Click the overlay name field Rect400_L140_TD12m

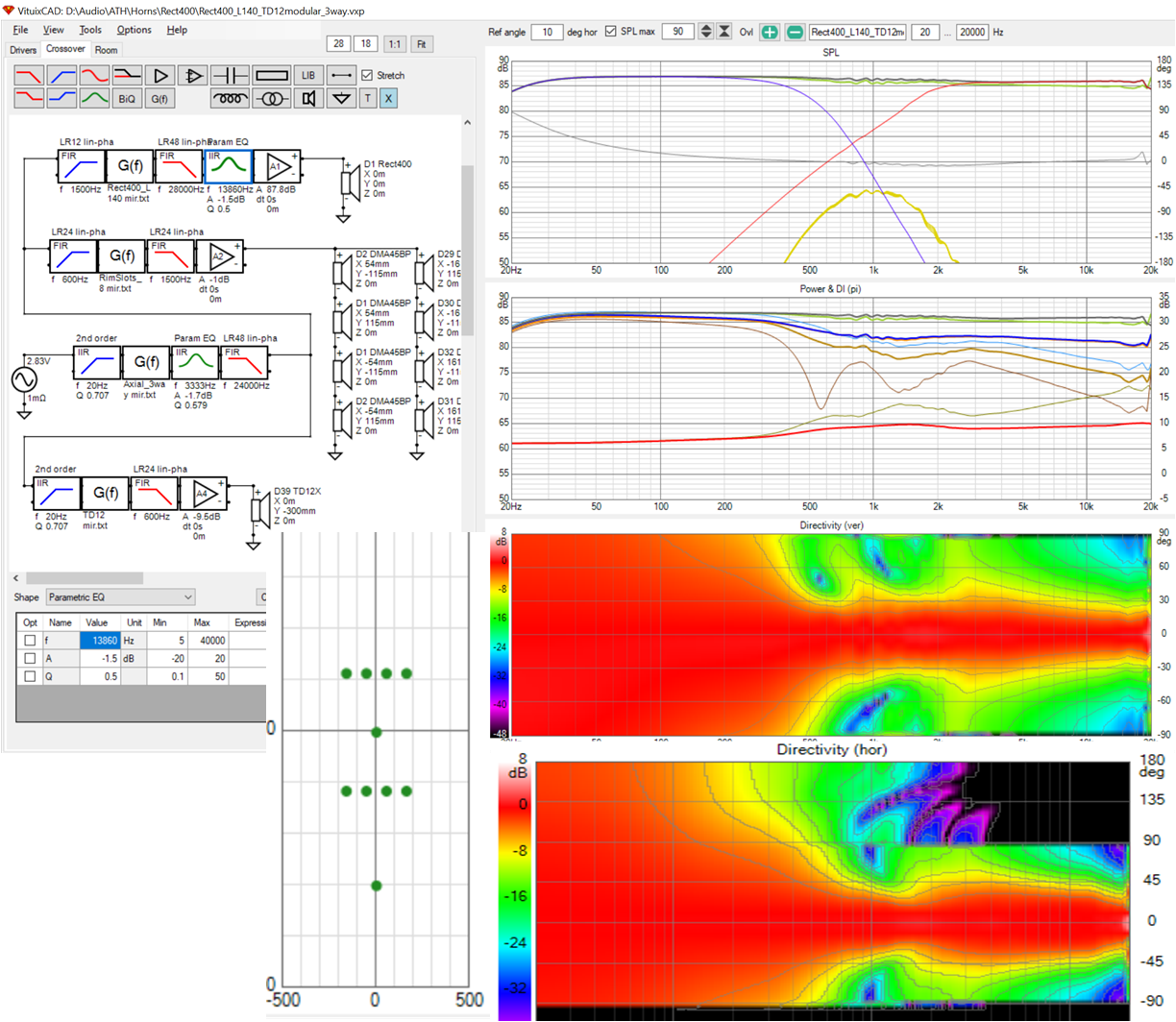[x=857, y=32]
